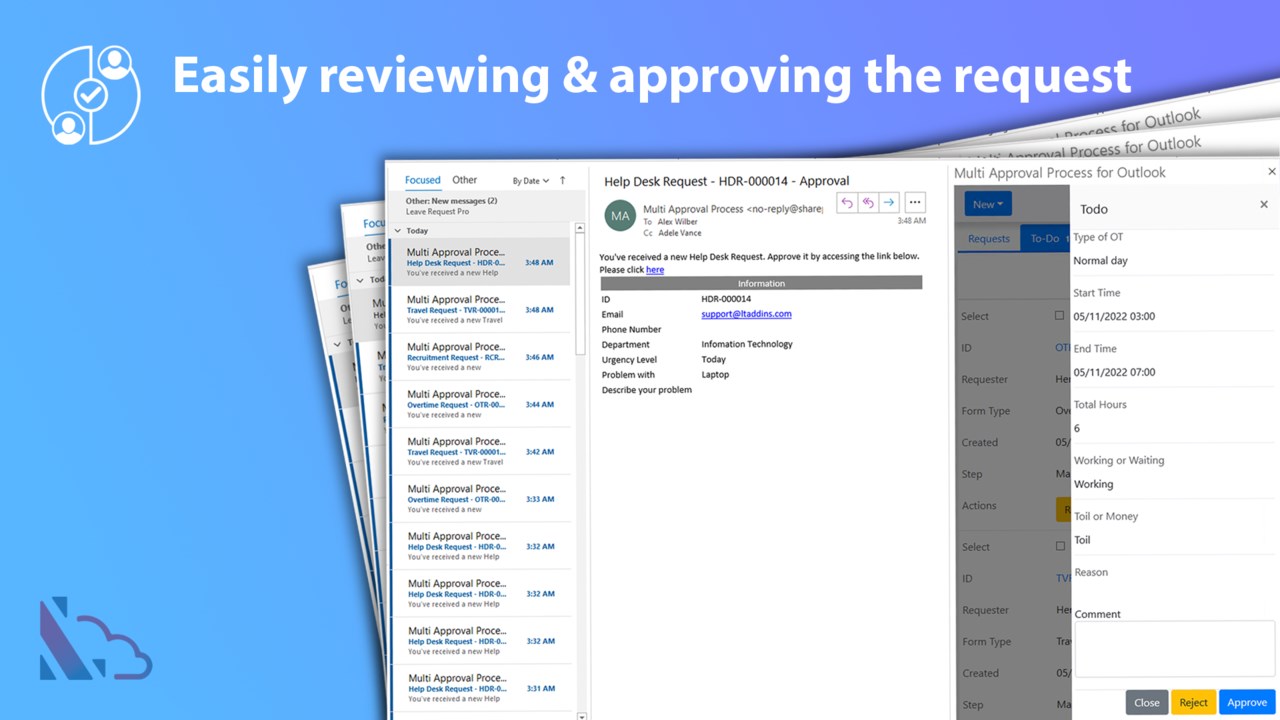Click the Information table header bar
The width and height of the screenshot is (1280, 720).
pyautogui.click(x=761, y=283)
